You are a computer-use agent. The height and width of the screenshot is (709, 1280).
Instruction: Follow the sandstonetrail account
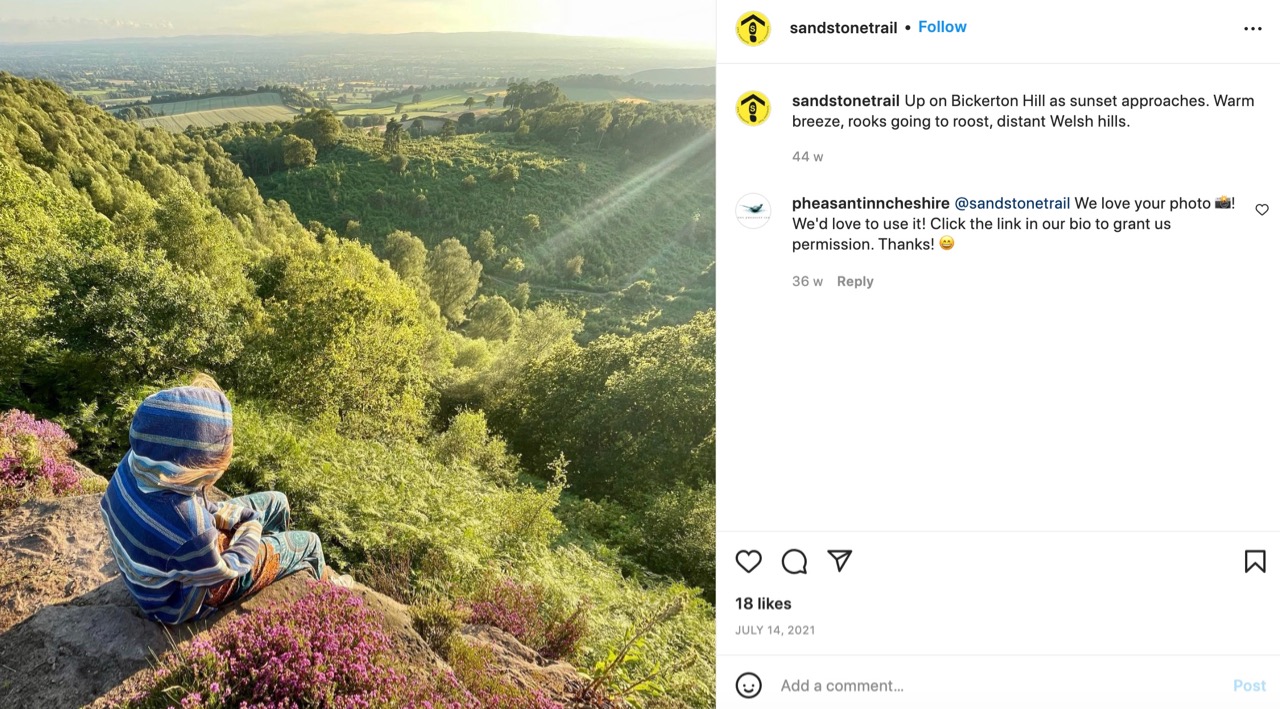[x=942, y=27]
